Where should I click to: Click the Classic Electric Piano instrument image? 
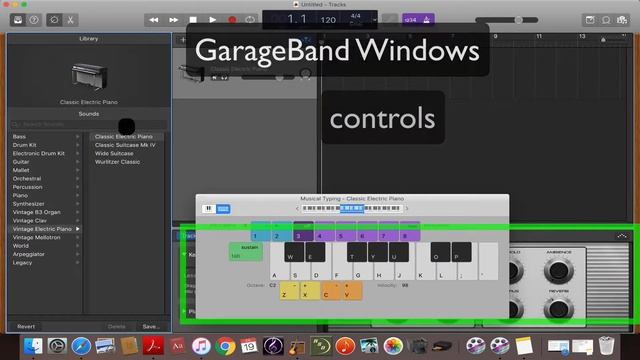pos(89,76)
